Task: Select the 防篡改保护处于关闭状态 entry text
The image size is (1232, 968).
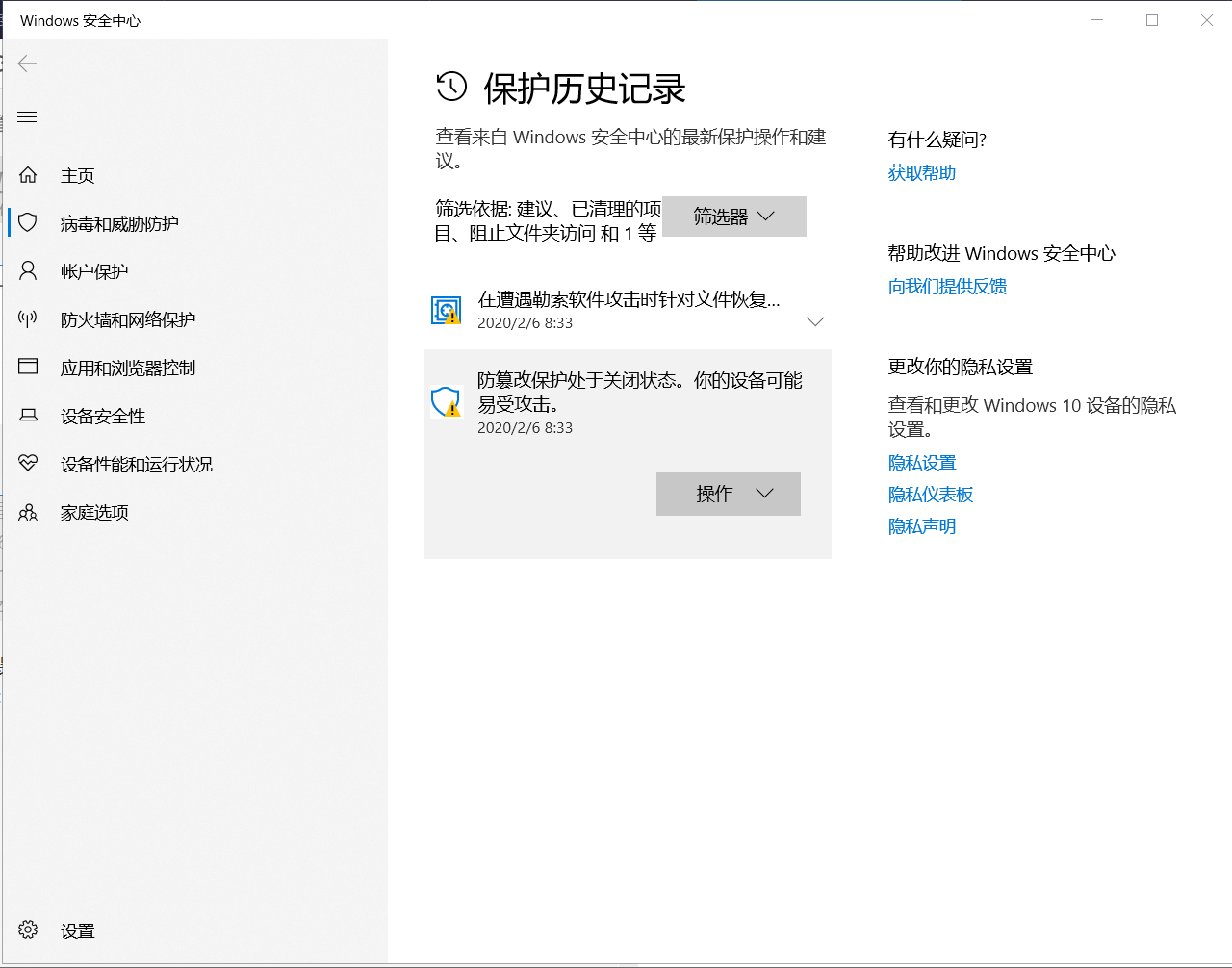Action: click(640, 392)
